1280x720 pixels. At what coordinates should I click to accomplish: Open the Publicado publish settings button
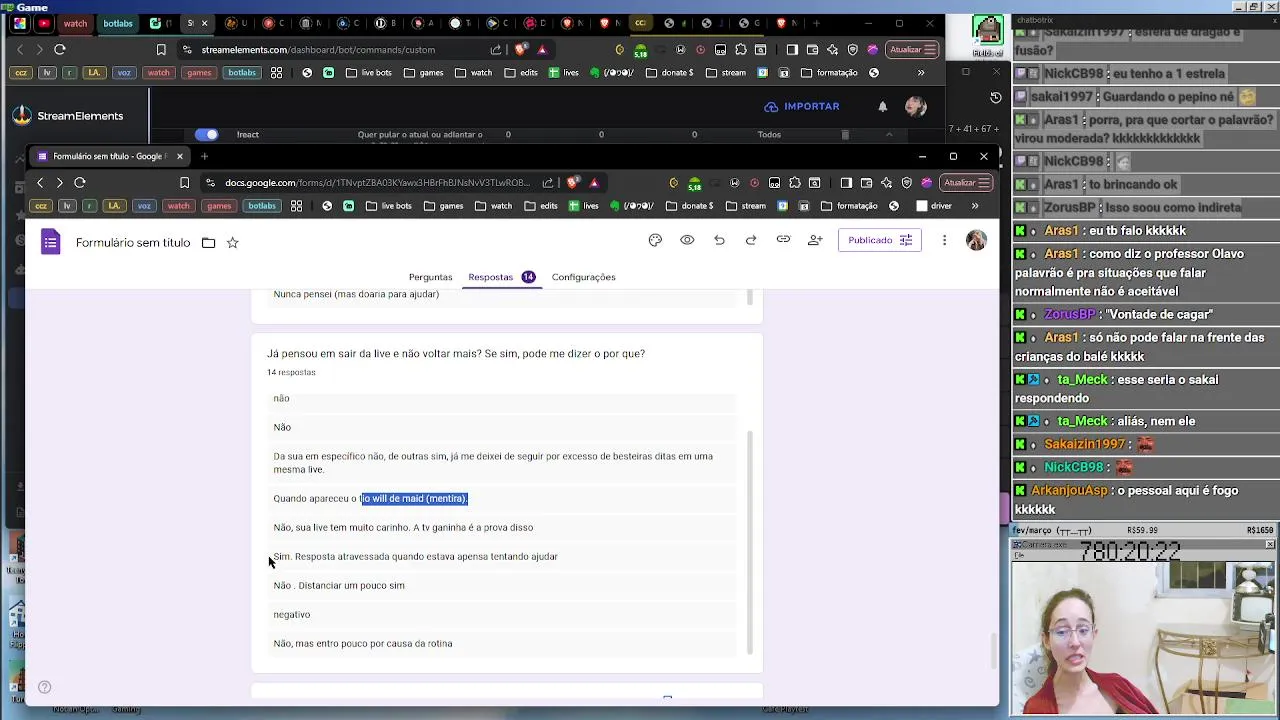point(880,240)
